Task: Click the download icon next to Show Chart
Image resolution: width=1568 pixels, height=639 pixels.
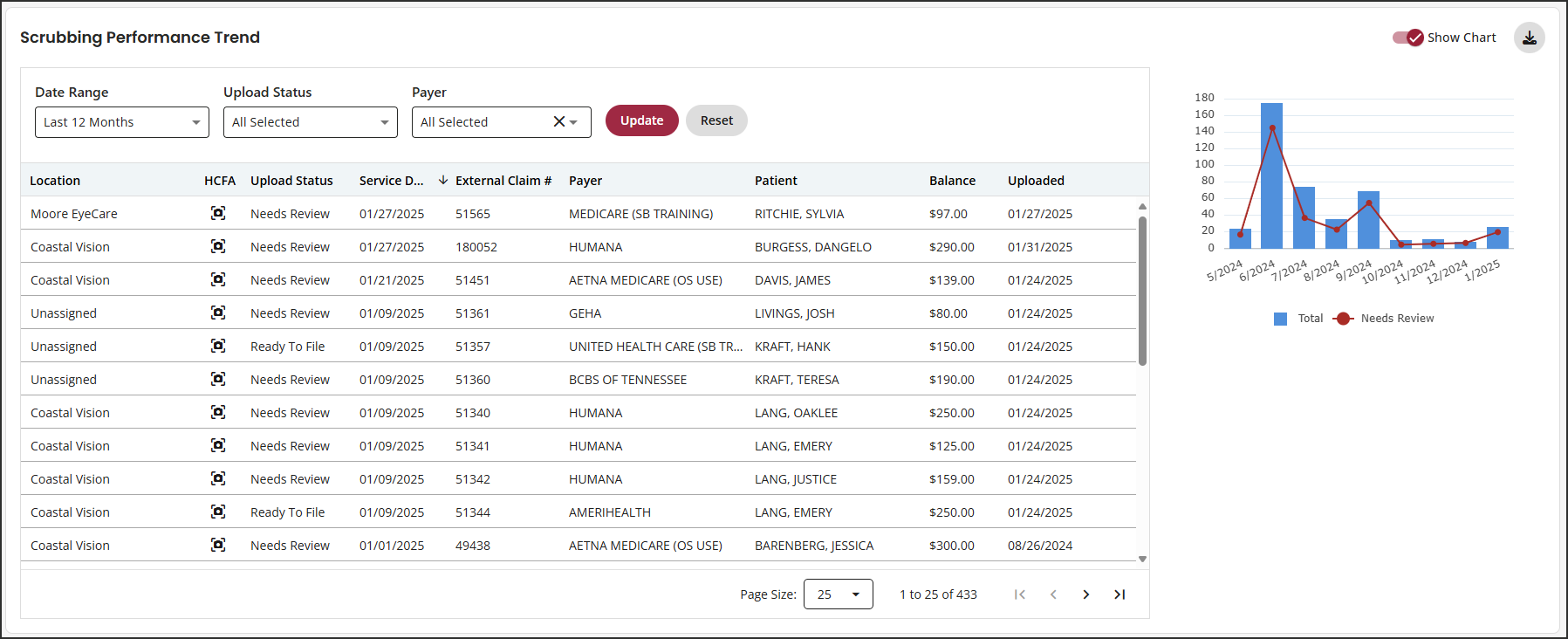Action: [x=1529, y=38]
